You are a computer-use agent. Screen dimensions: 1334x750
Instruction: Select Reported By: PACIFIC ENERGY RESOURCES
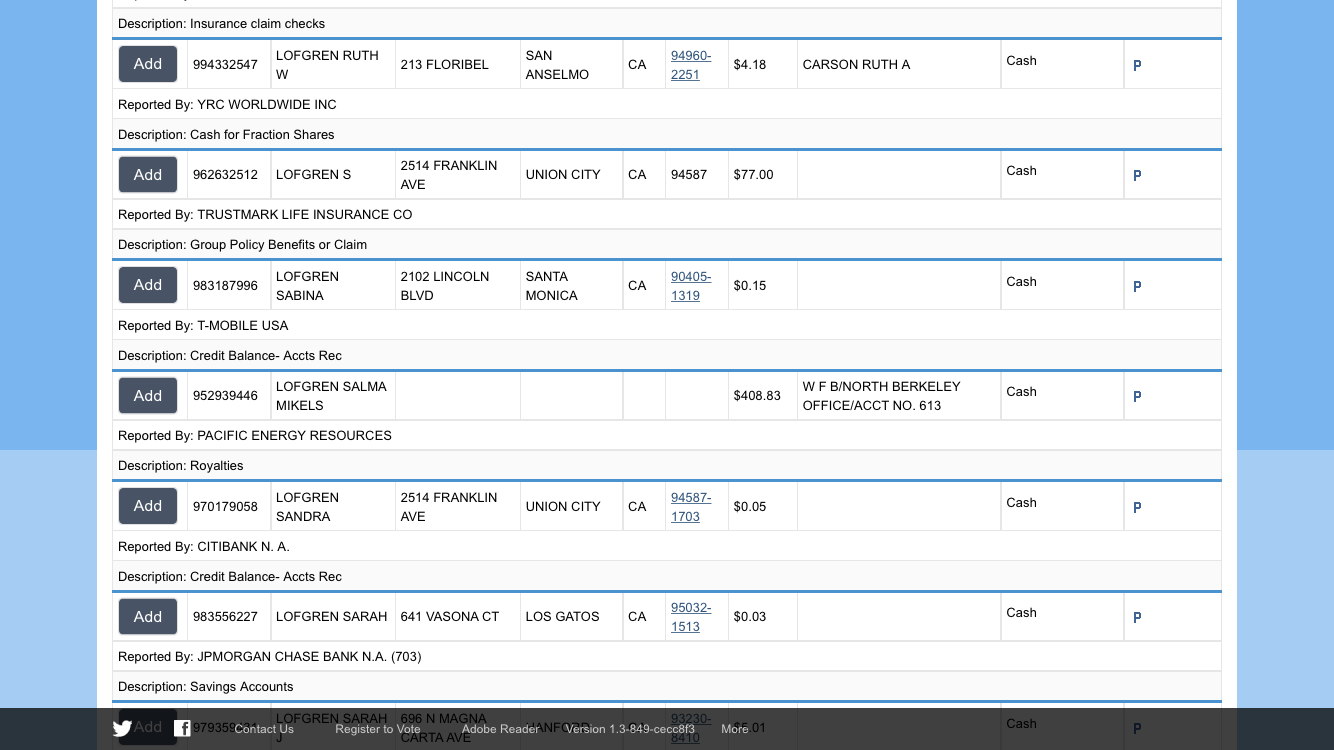pyautogui.click(x=255, y=436)
